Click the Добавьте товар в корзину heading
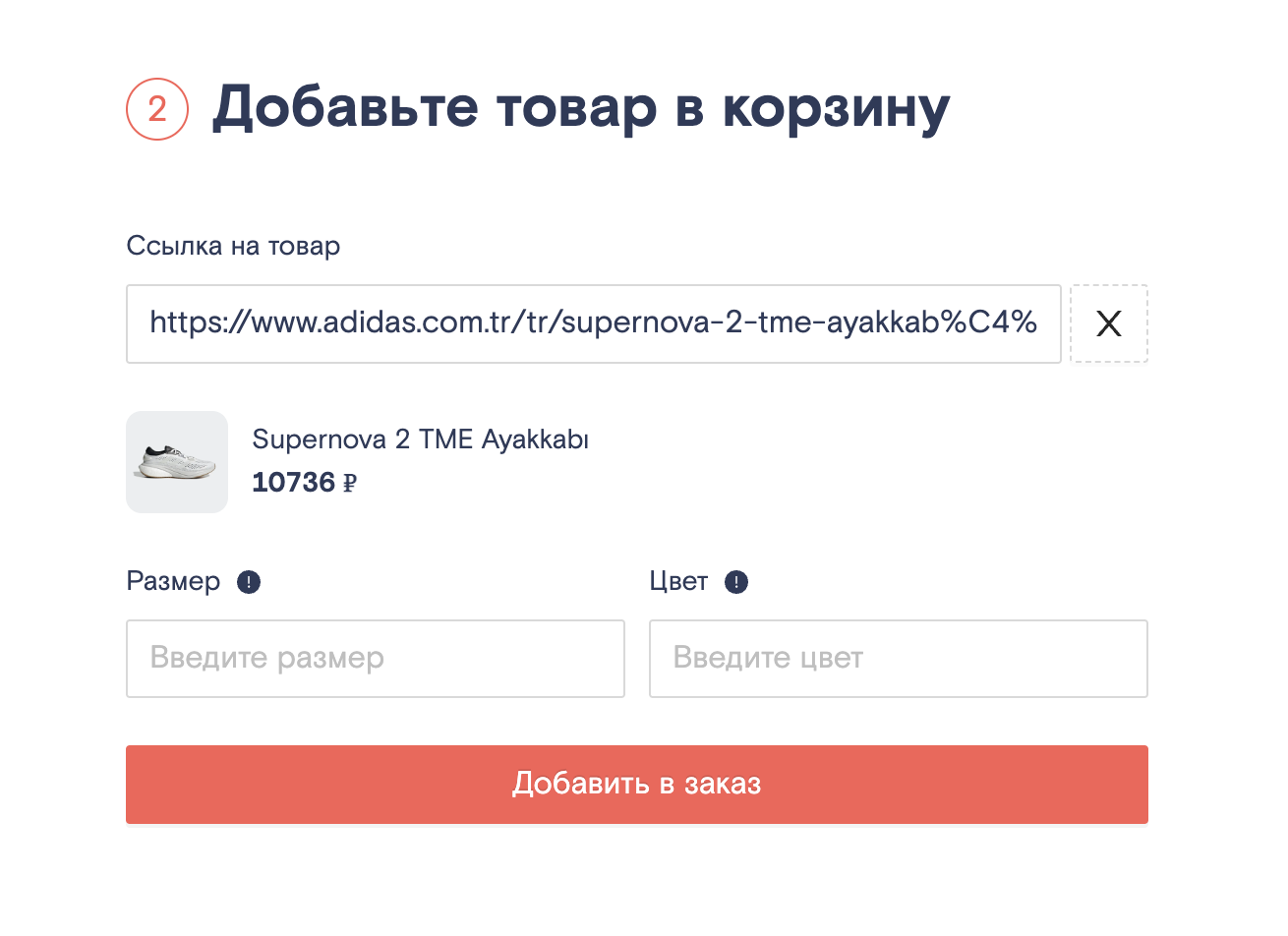This screenshot has width=1288, height=936. click(581, 108)
